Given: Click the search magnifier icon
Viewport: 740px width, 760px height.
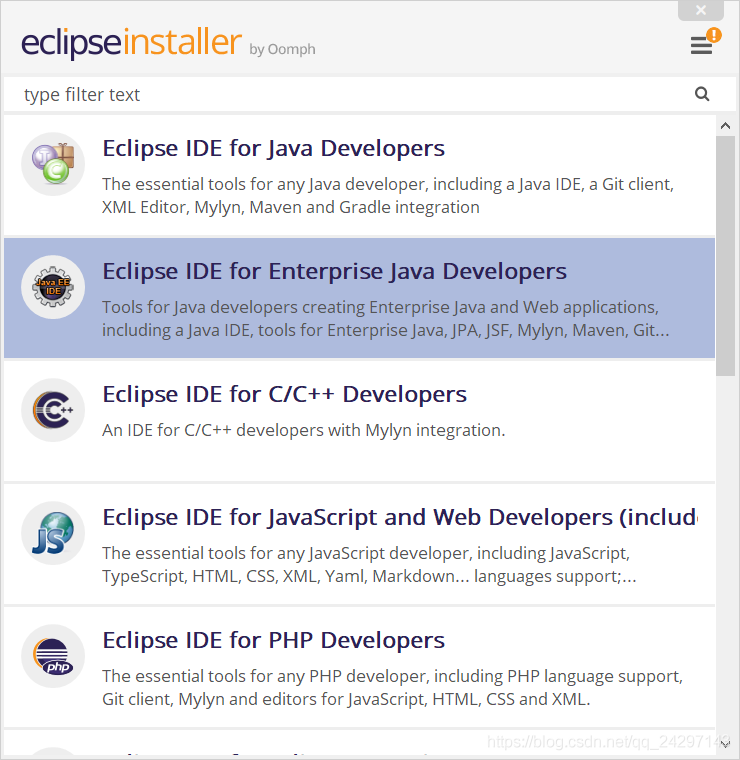Looking at the screenshot, I should [x=702, y=94].
